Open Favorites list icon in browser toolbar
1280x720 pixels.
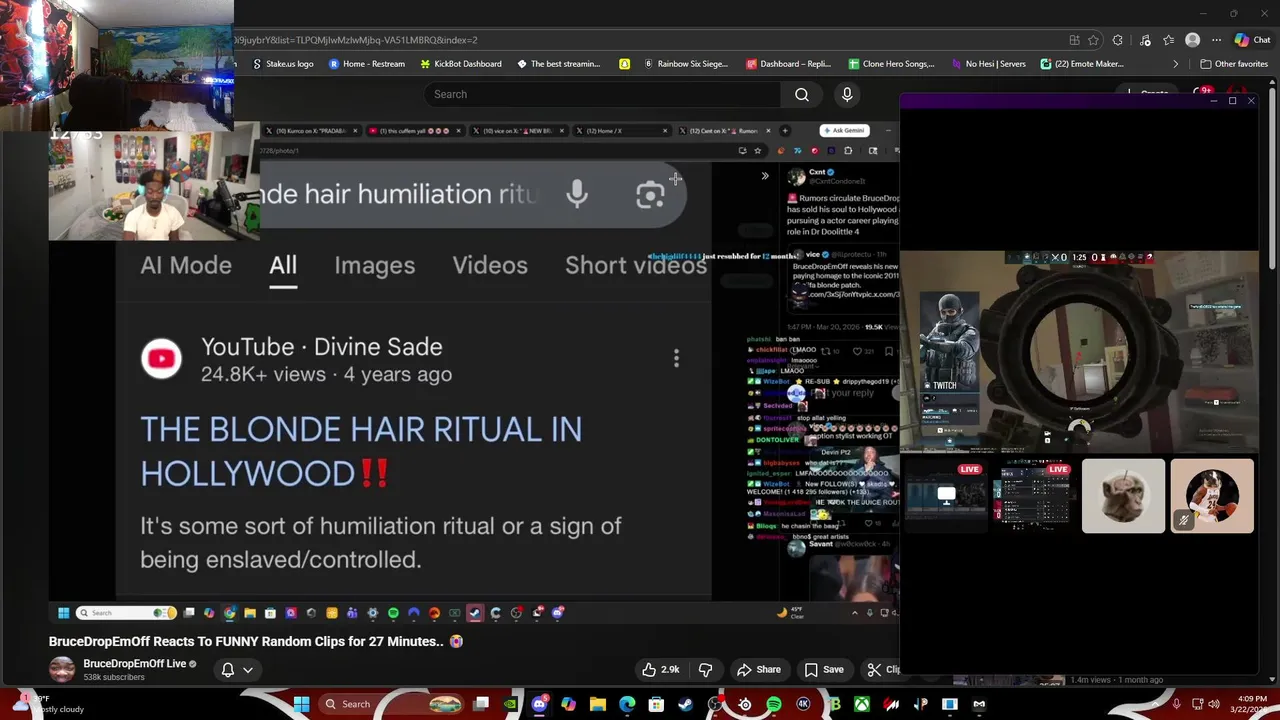(1168, 40)
